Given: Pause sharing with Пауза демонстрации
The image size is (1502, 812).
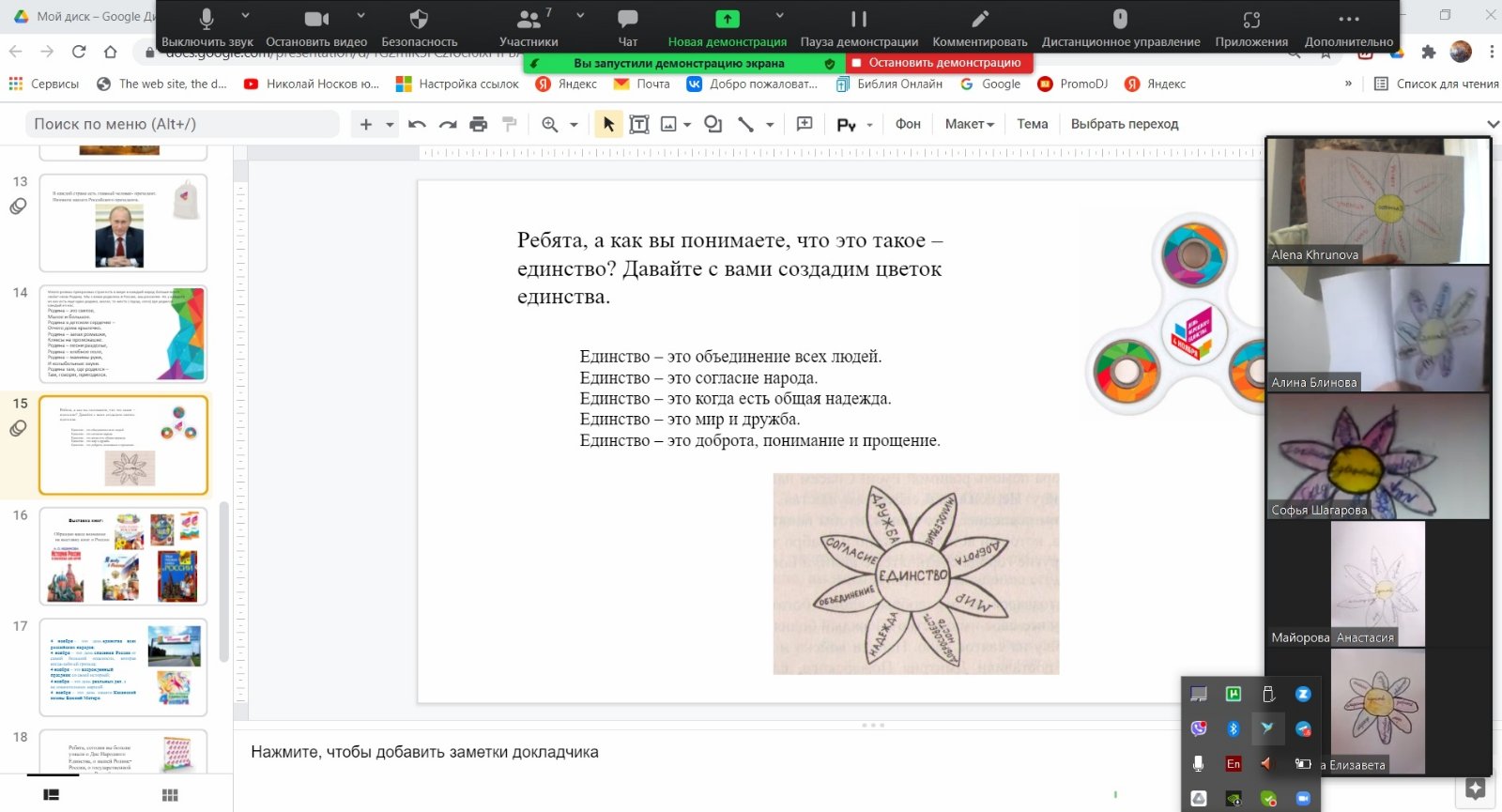Looking at the screenshot, I should coord(859,28).
